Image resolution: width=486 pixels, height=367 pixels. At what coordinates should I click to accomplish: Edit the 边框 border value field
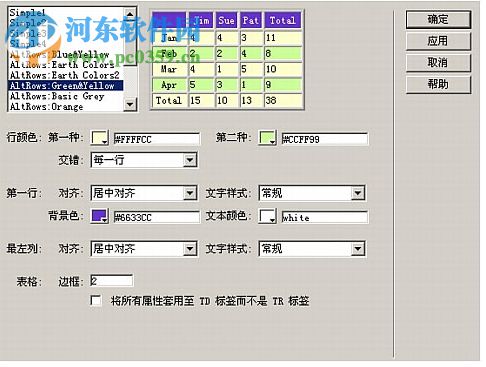(x=112, y=281)
